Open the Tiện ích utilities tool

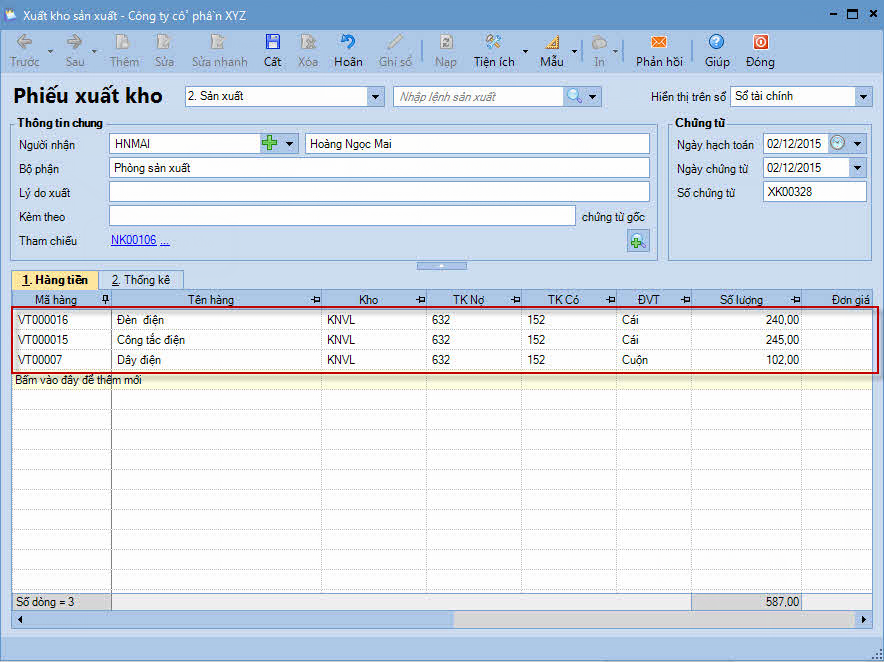pos(494,42)
